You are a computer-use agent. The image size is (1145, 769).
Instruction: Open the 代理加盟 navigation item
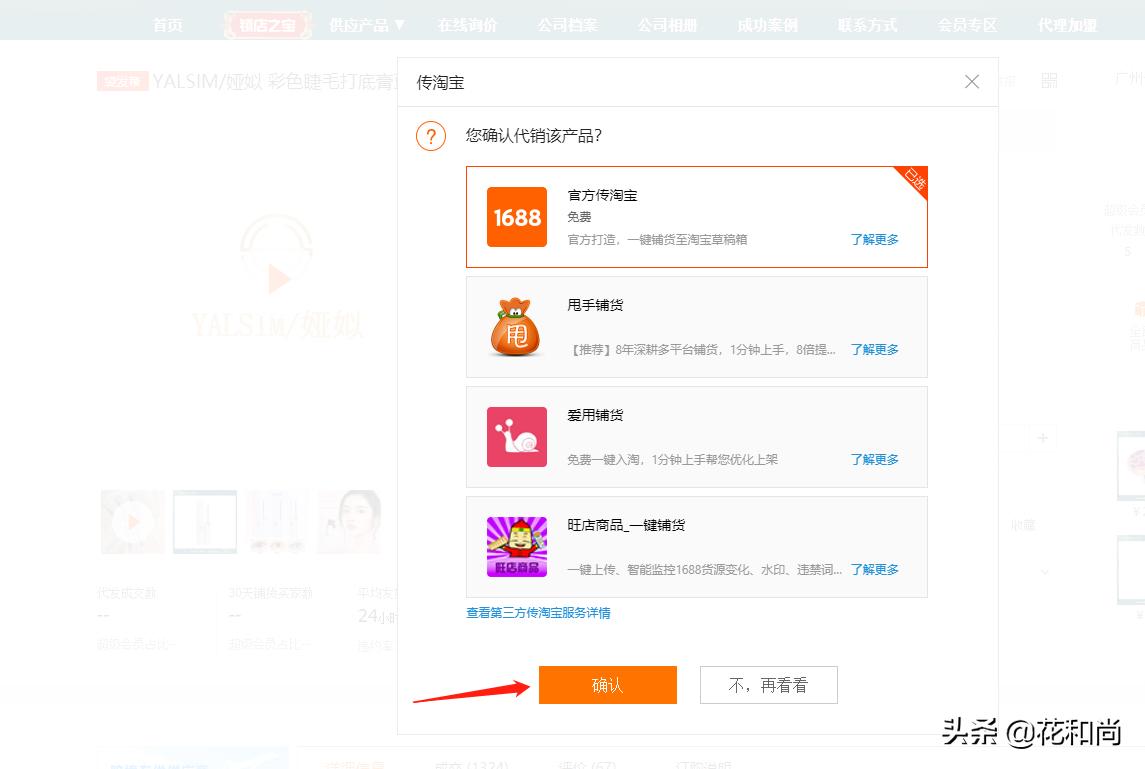1067,25
